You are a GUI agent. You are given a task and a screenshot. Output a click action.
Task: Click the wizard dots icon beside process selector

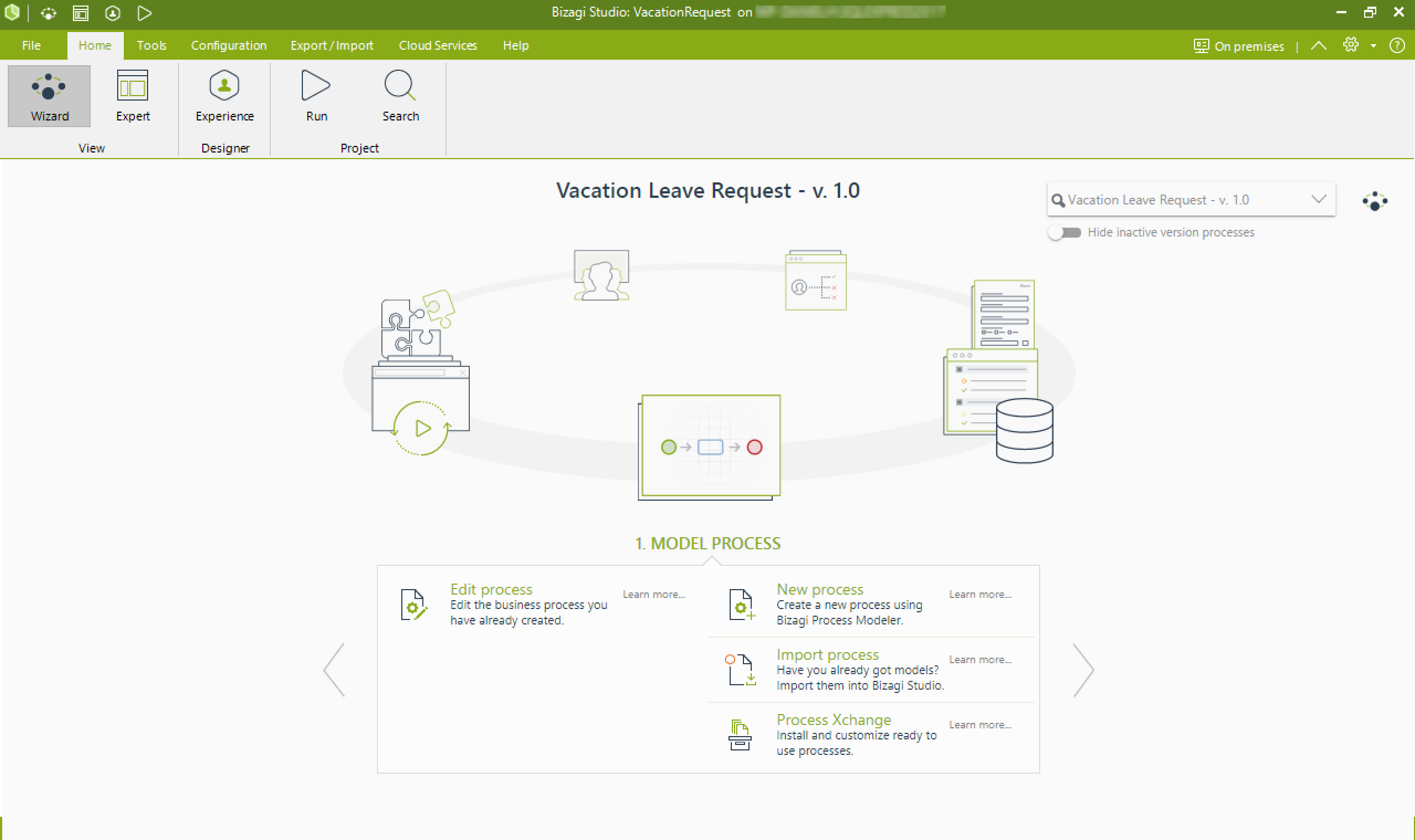[x=1375, y=201]
